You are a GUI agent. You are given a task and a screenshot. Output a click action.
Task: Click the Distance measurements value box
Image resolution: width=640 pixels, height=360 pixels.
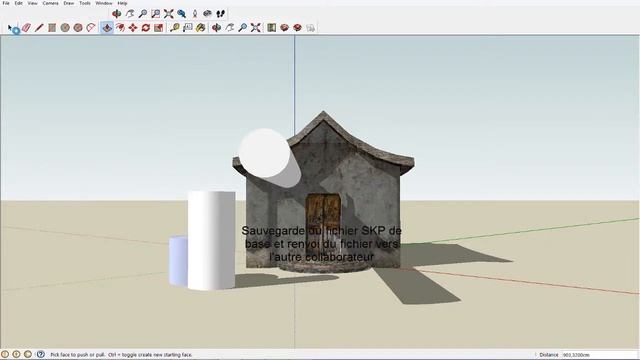600,355
